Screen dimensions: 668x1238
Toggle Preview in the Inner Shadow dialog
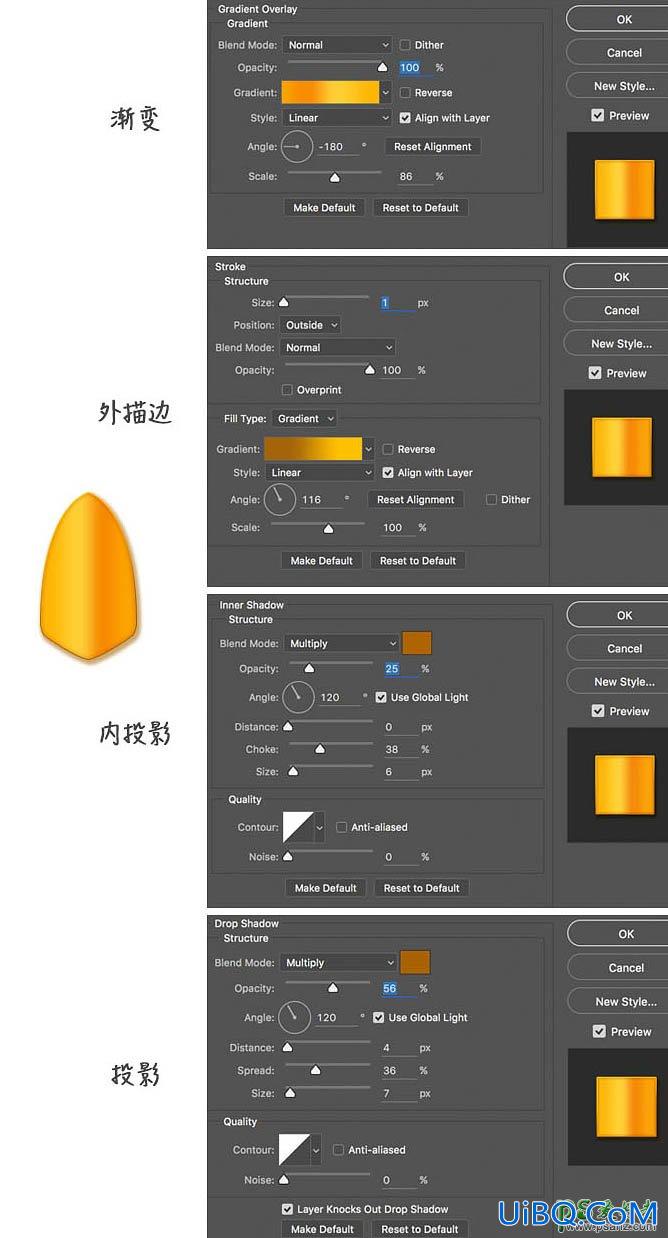coord(598,711)
